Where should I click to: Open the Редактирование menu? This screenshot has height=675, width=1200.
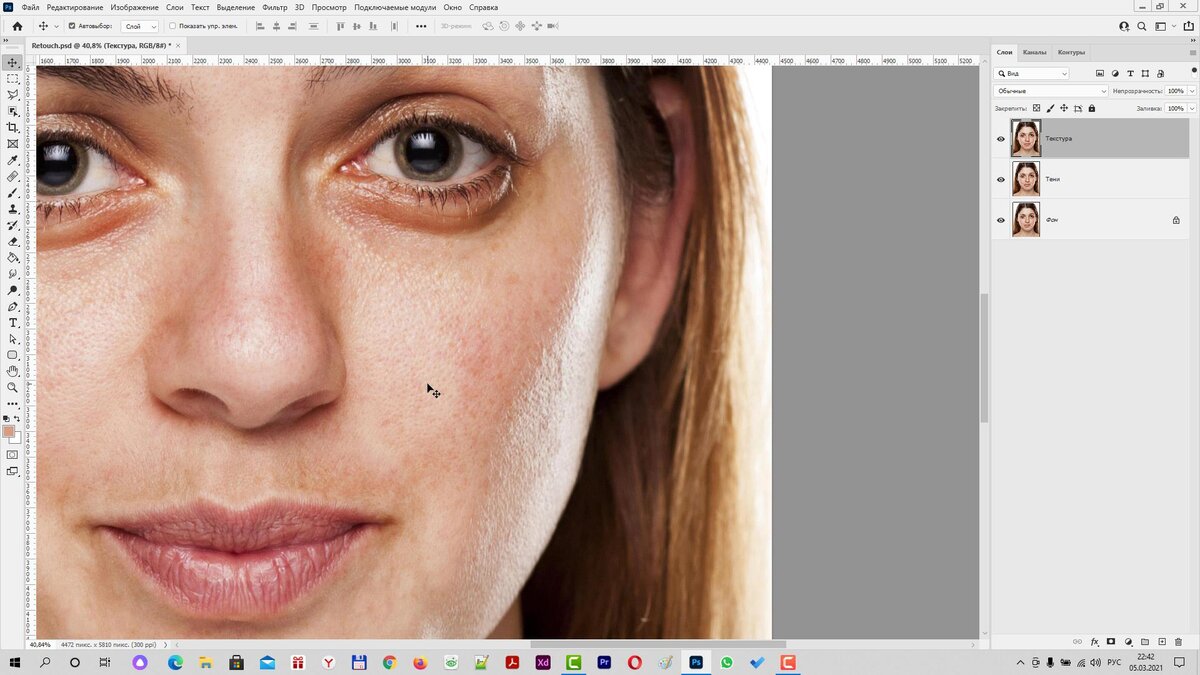pos(75,7)
